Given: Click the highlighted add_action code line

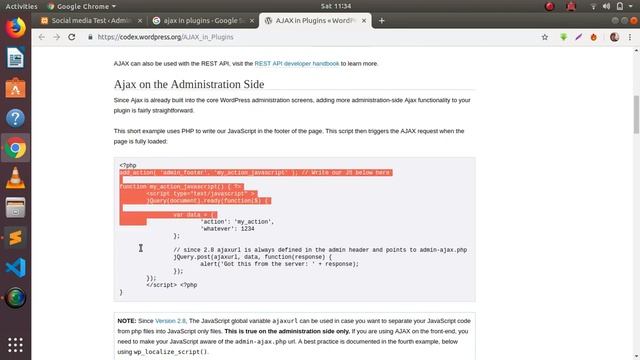Looking at the screenshot, I should click(256, 173).
